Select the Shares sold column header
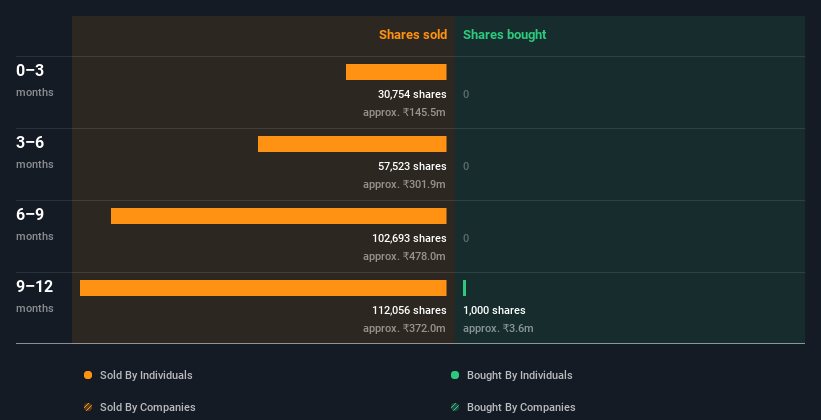The height and width of the screenshot is (420, 821). [x=412, y=35]
